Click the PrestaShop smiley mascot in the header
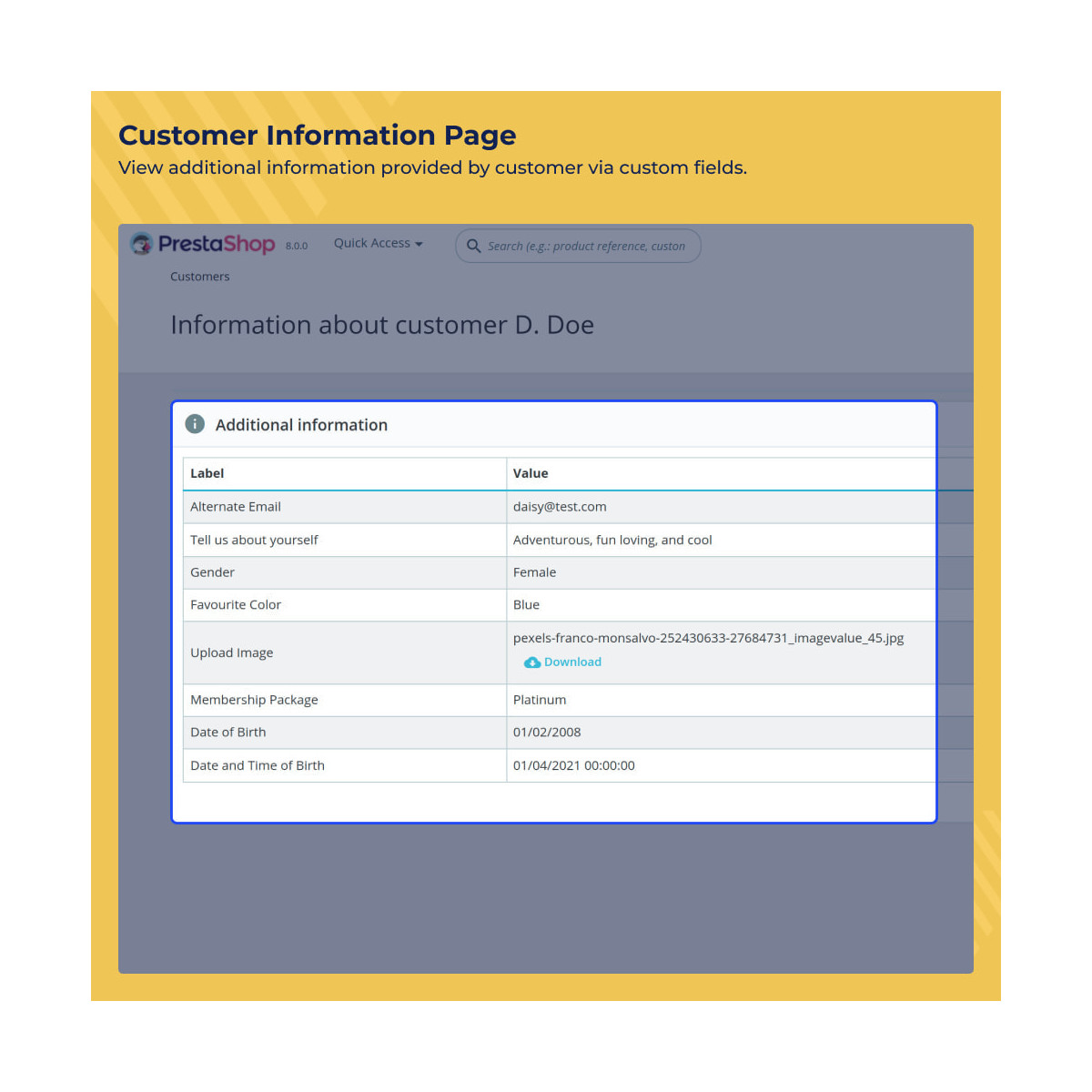Image resolution: width=1092 pixels, height=1092 pixels. pyautogui.click(x=141, y=244)
